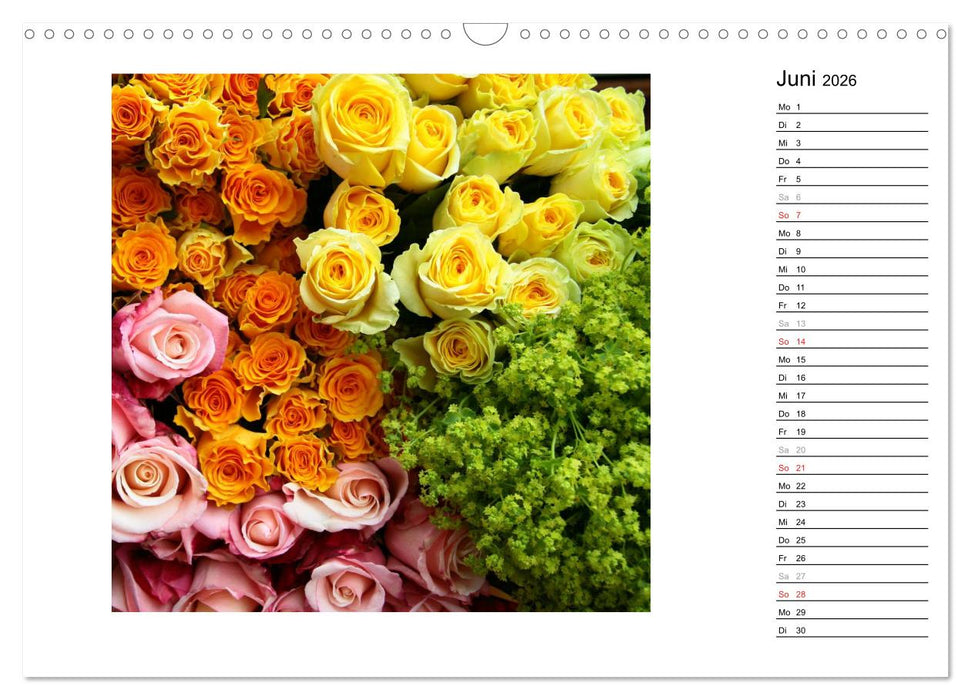Select the Do 18 planner line
The image size is (971, 700).
(850, 413)
